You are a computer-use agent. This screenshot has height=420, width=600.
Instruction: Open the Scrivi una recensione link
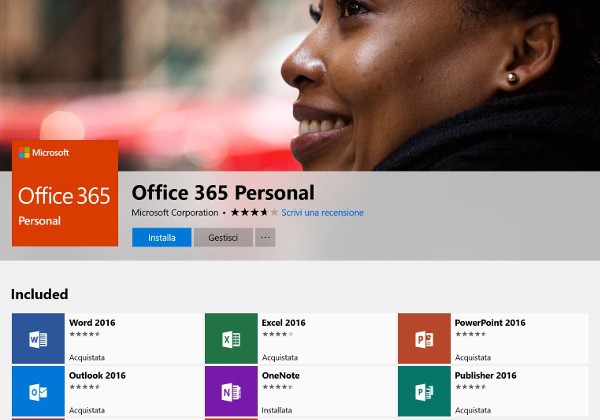tap(323, 213)
